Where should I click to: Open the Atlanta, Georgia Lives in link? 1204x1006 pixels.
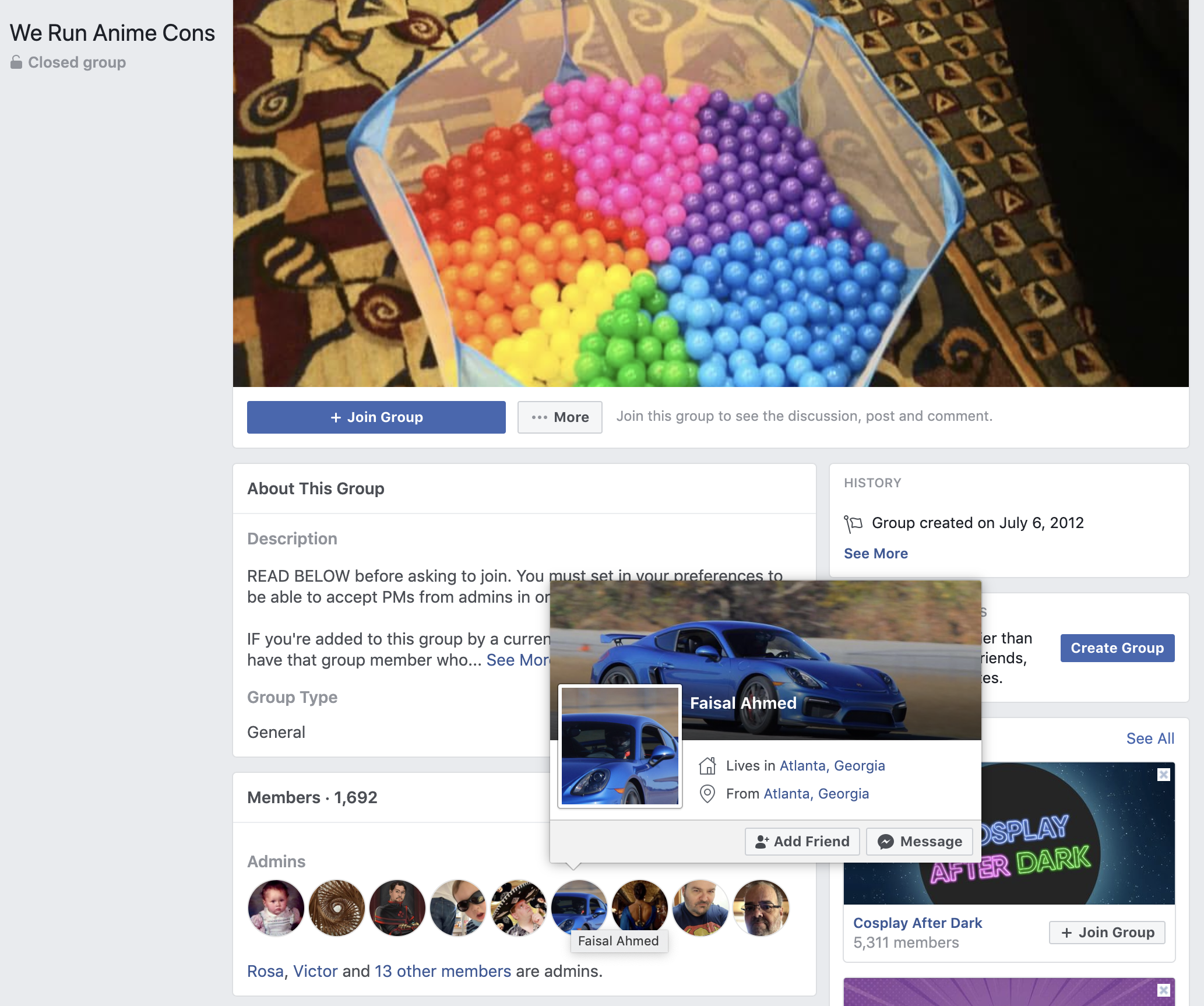click(832, 766)
